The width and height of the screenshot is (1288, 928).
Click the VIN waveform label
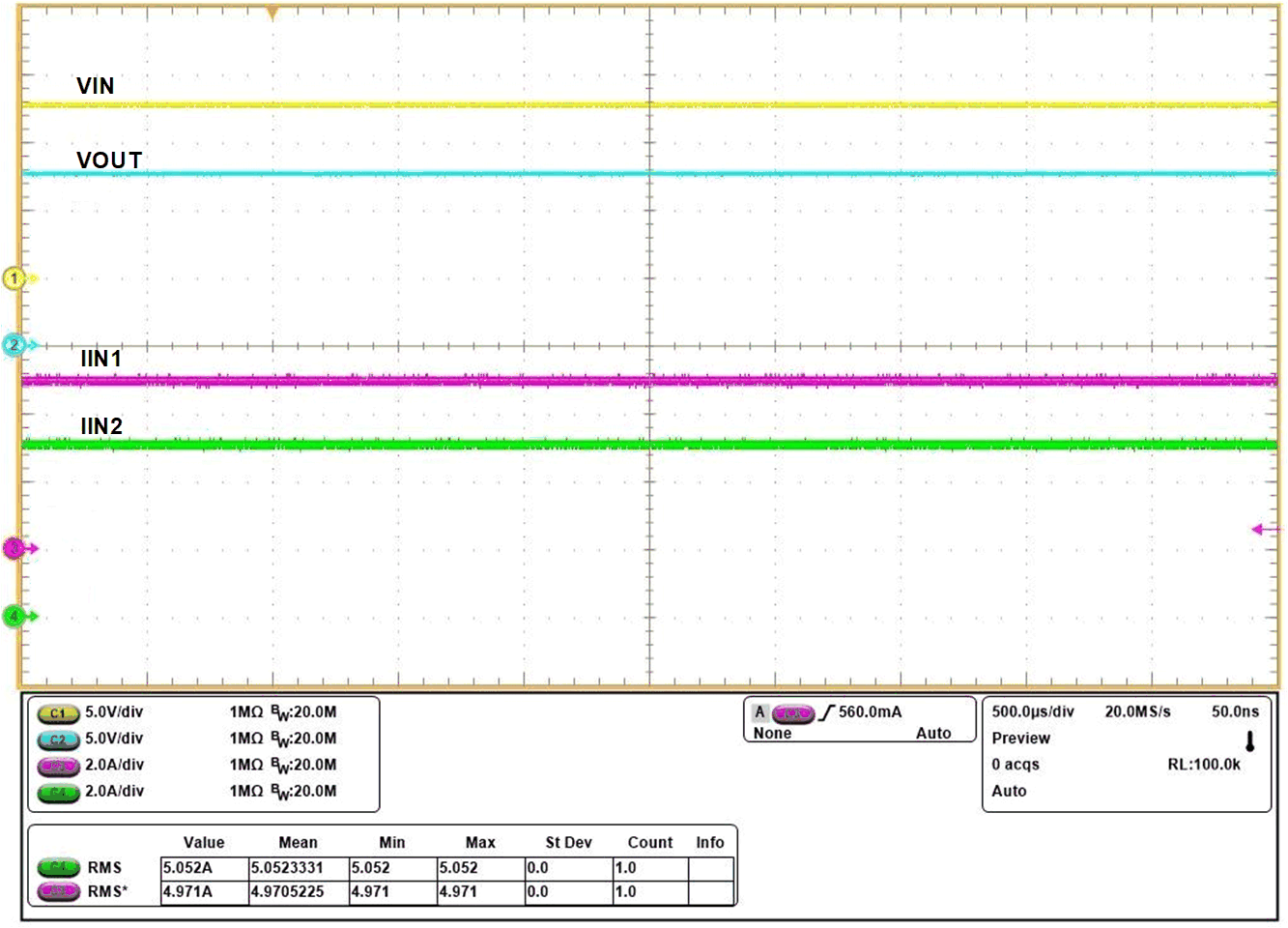click(x=96, y=86)
